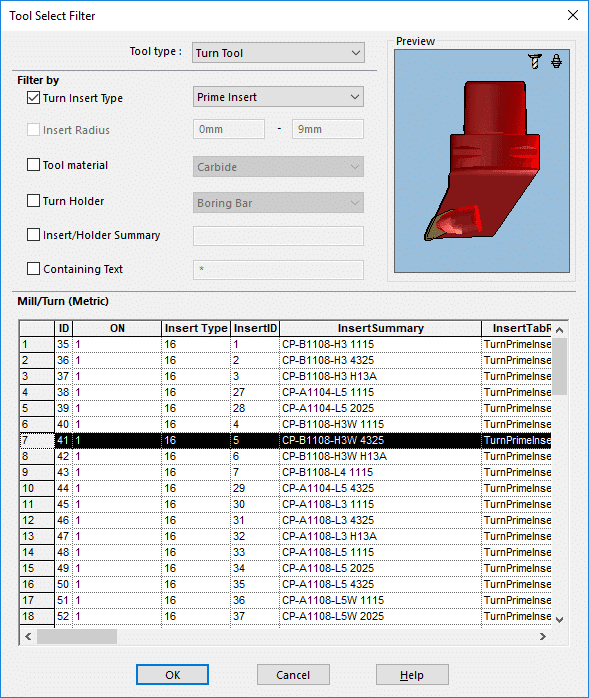589x698 pixels.
Task: Select row CP-A1108-L5W 2025
Action: (285, 617)
